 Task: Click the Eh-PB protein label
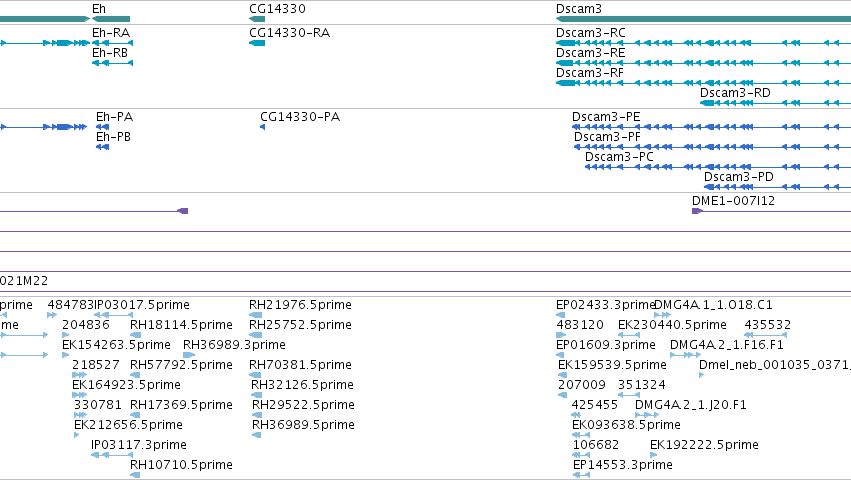pos(113,137)
